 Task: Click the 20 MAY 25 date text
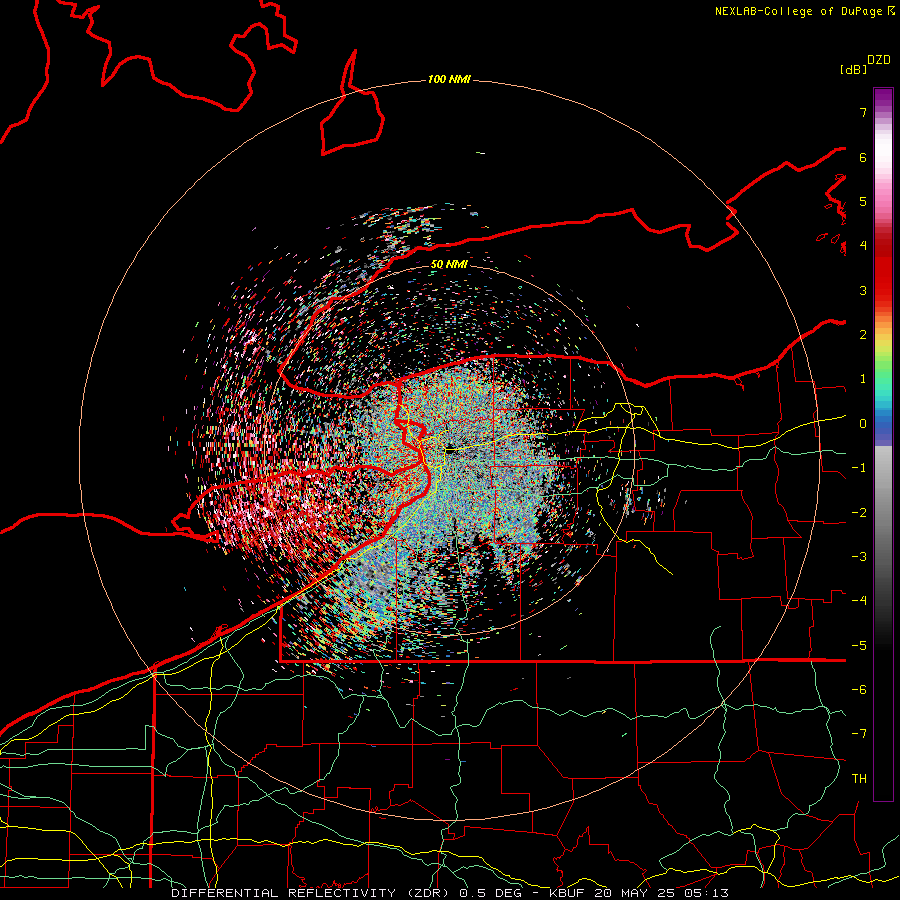(634, 893)
